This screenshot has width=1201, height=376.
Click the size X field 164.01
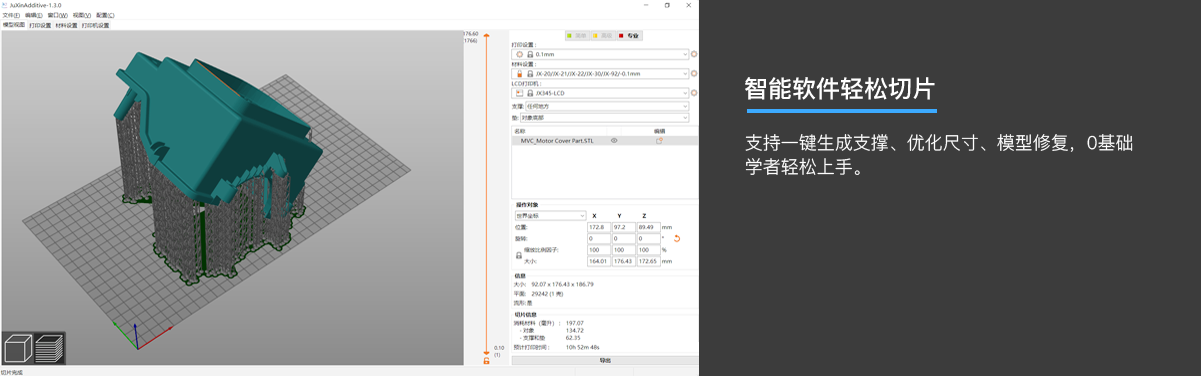pos(598,261)
